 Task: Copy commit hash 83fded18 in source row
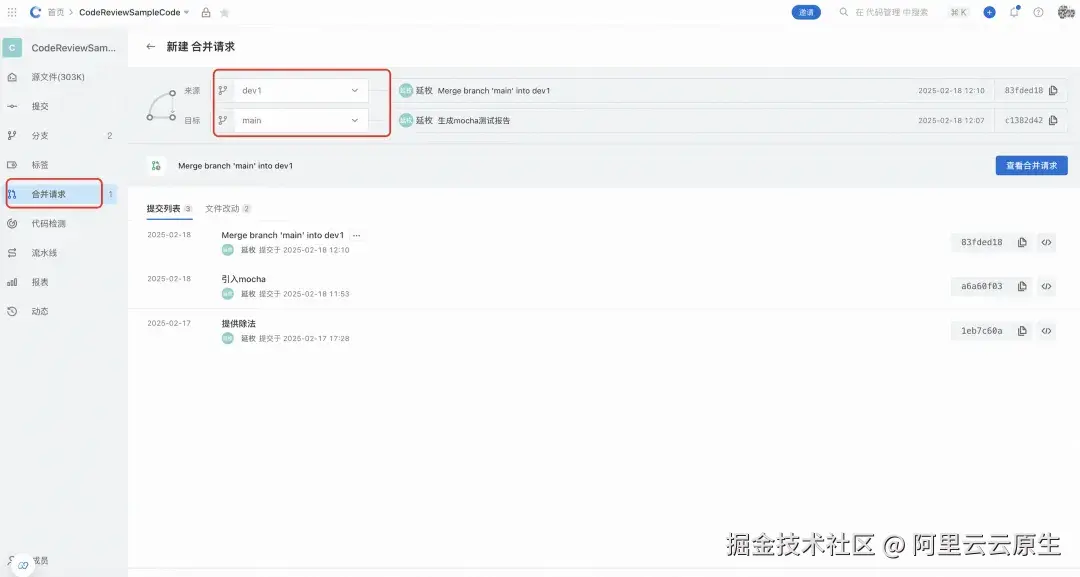(1053, 90)
